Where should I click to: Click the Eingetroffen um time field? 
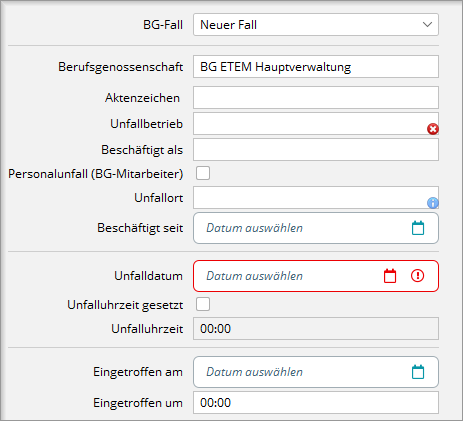[x=316, y=403]
